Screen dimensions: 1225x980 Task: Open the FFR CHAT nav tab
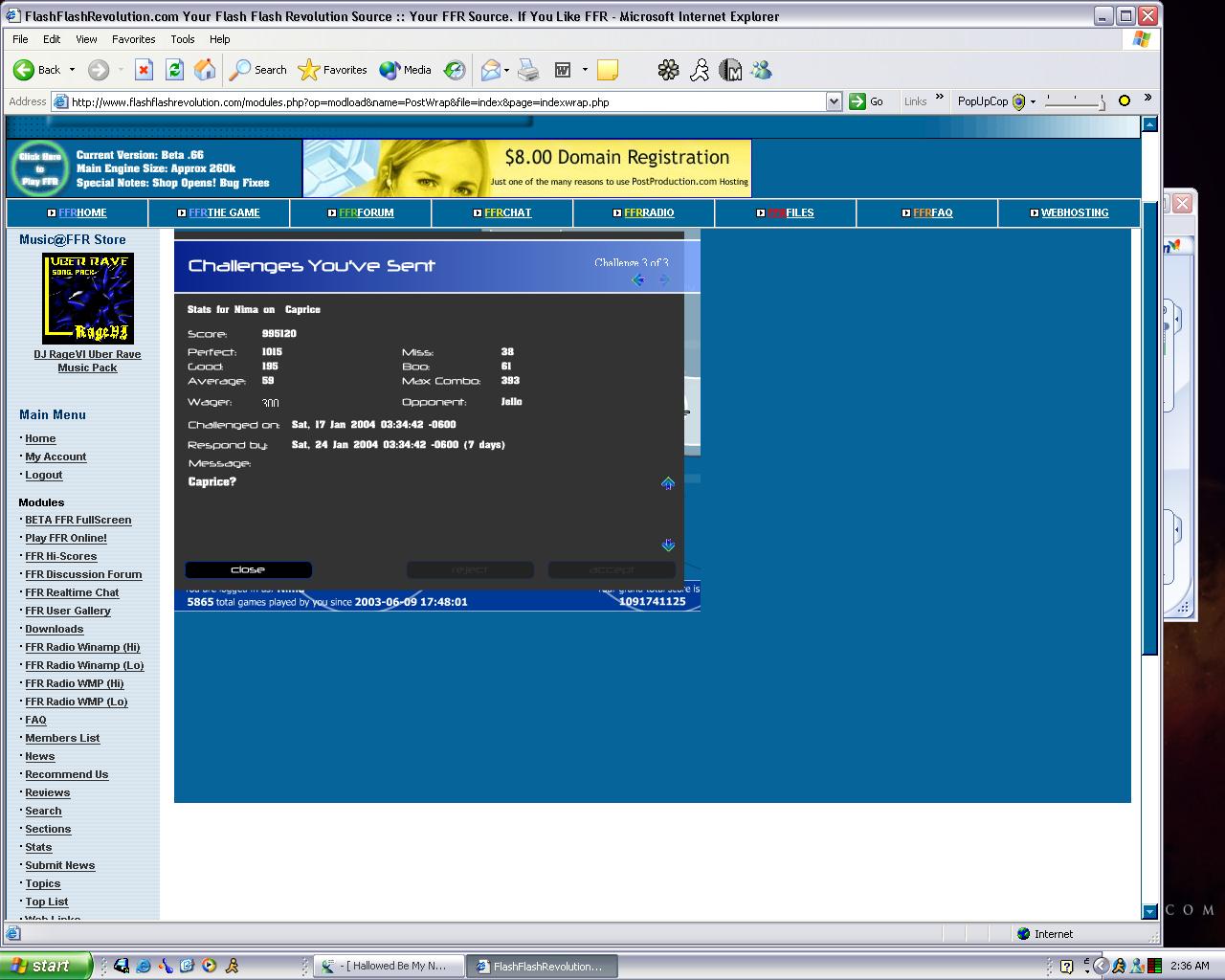(502, 212)
